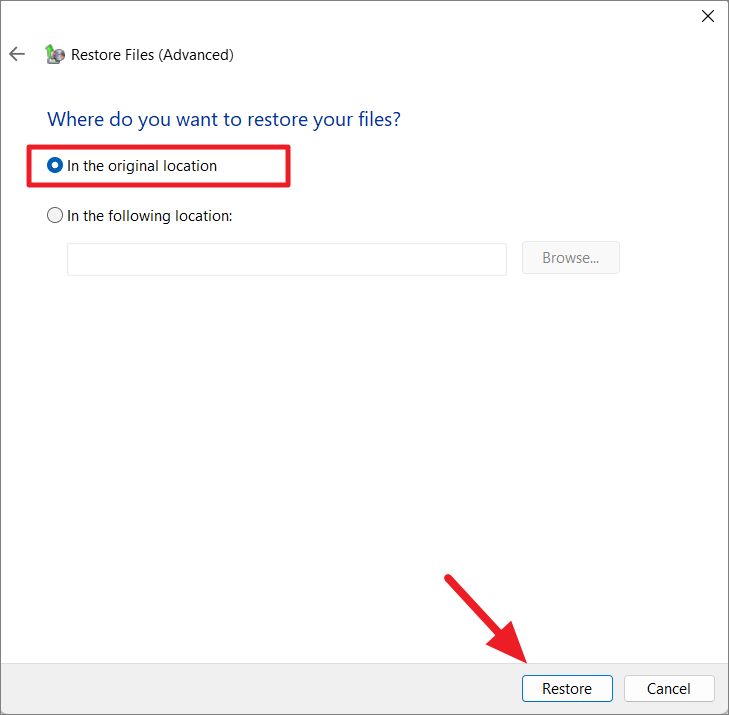
Task: Go back using the left arrow
Action: [17, 54]
